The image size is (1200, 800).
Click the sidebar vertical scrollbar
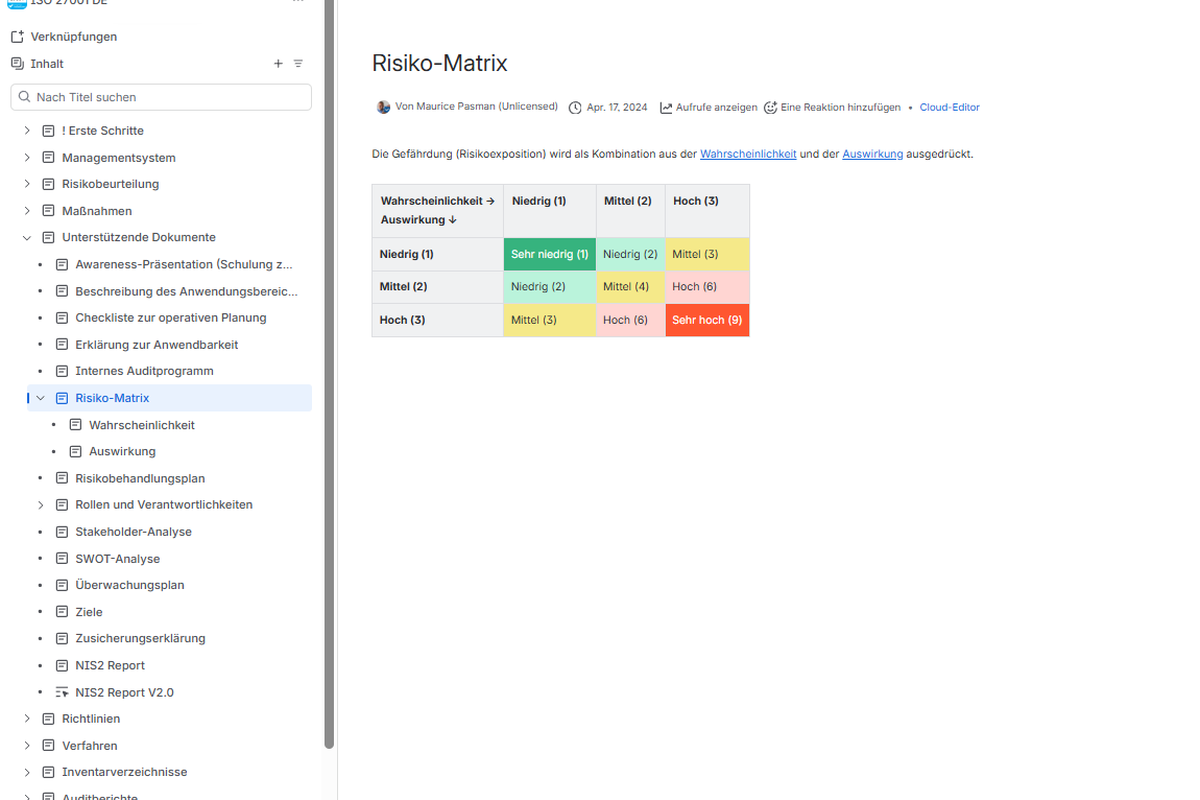click(330, 374)
